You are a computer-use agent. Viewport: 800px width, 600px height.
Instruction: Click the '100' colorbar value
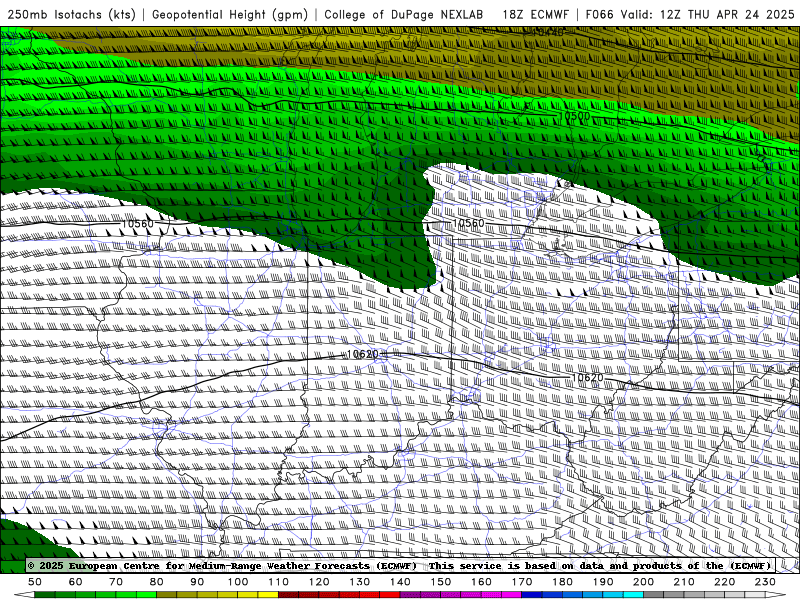(x=238, y=582)
